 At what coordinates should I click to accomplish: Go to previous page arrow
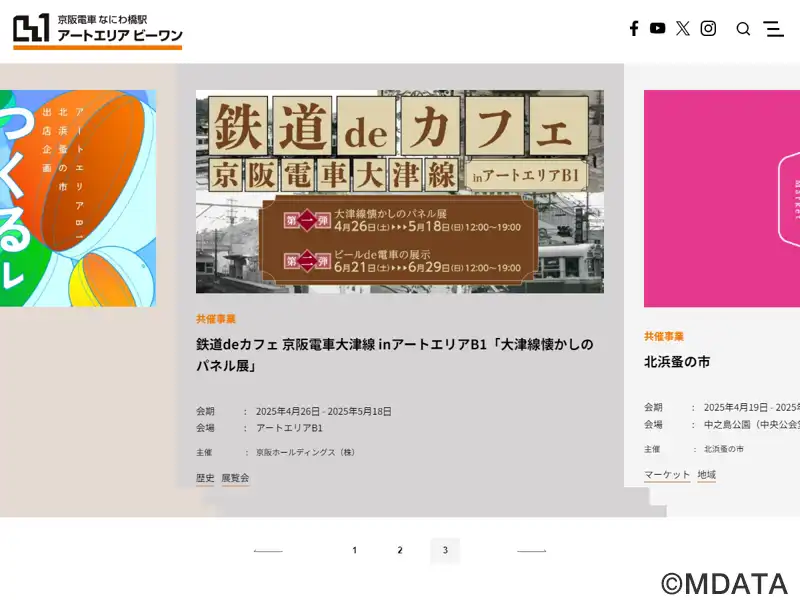268,551
